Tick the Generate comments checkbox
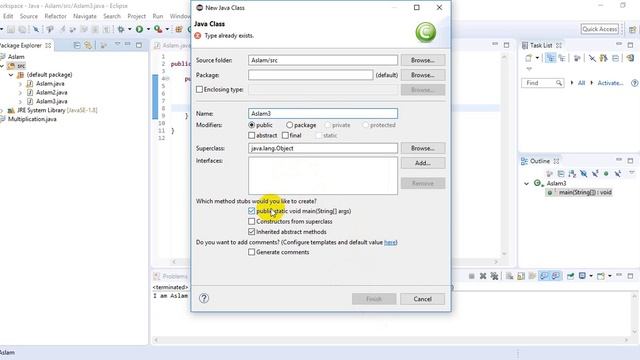This screenshot has width=640, height=360. [251, 252]
